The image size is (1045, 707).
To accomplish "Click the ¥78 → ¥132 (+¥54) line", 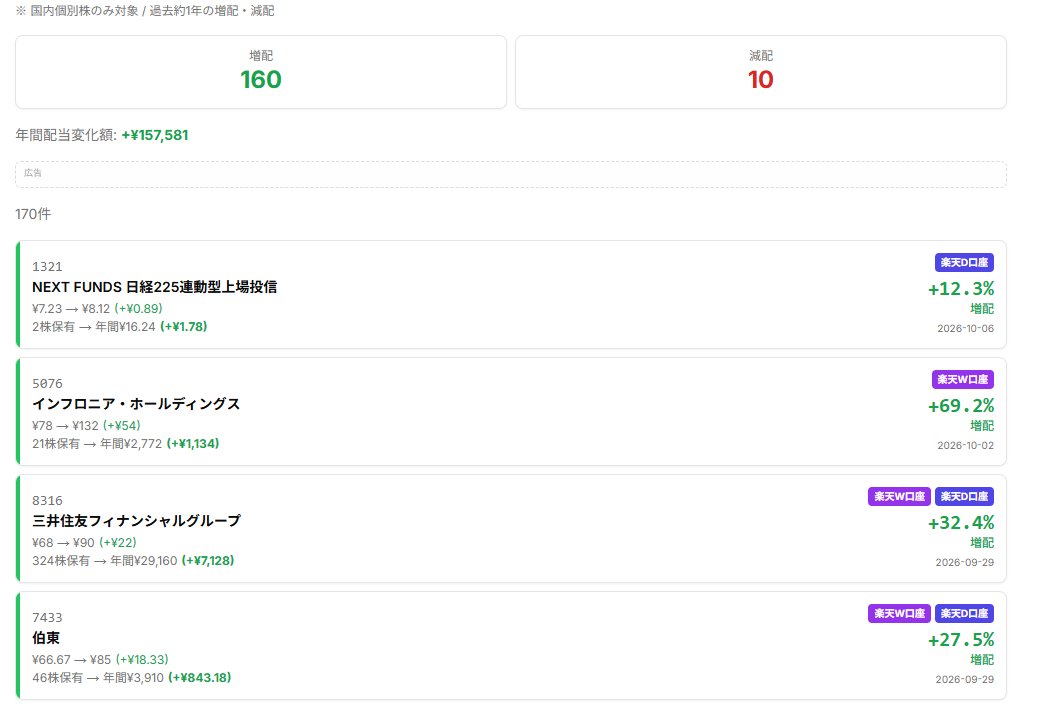I will click(x=86, y=426).
